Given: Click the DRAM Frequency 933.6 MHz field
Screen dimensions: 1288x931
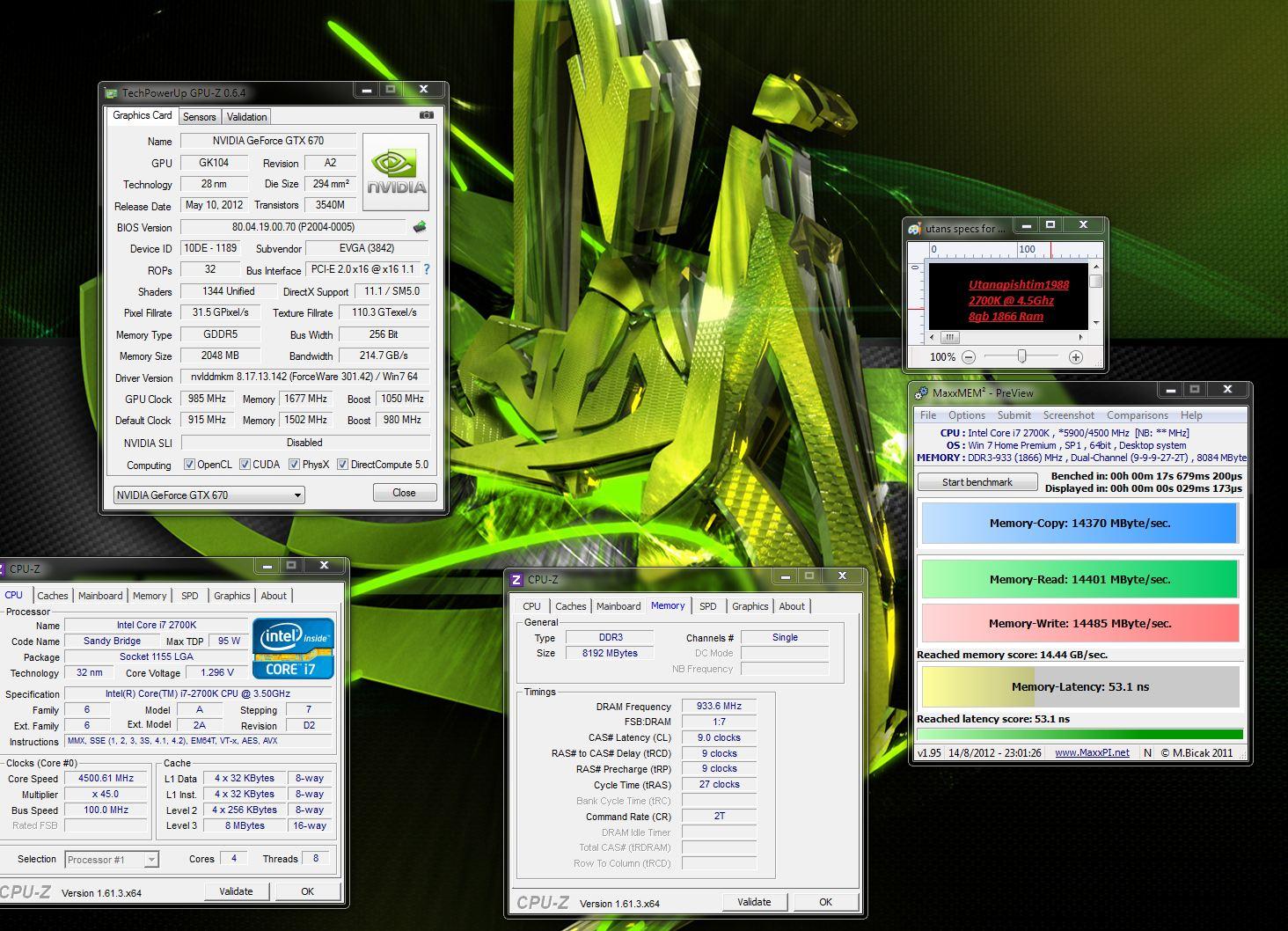Looking at the screenshot, I should click(x=719, y=706).
